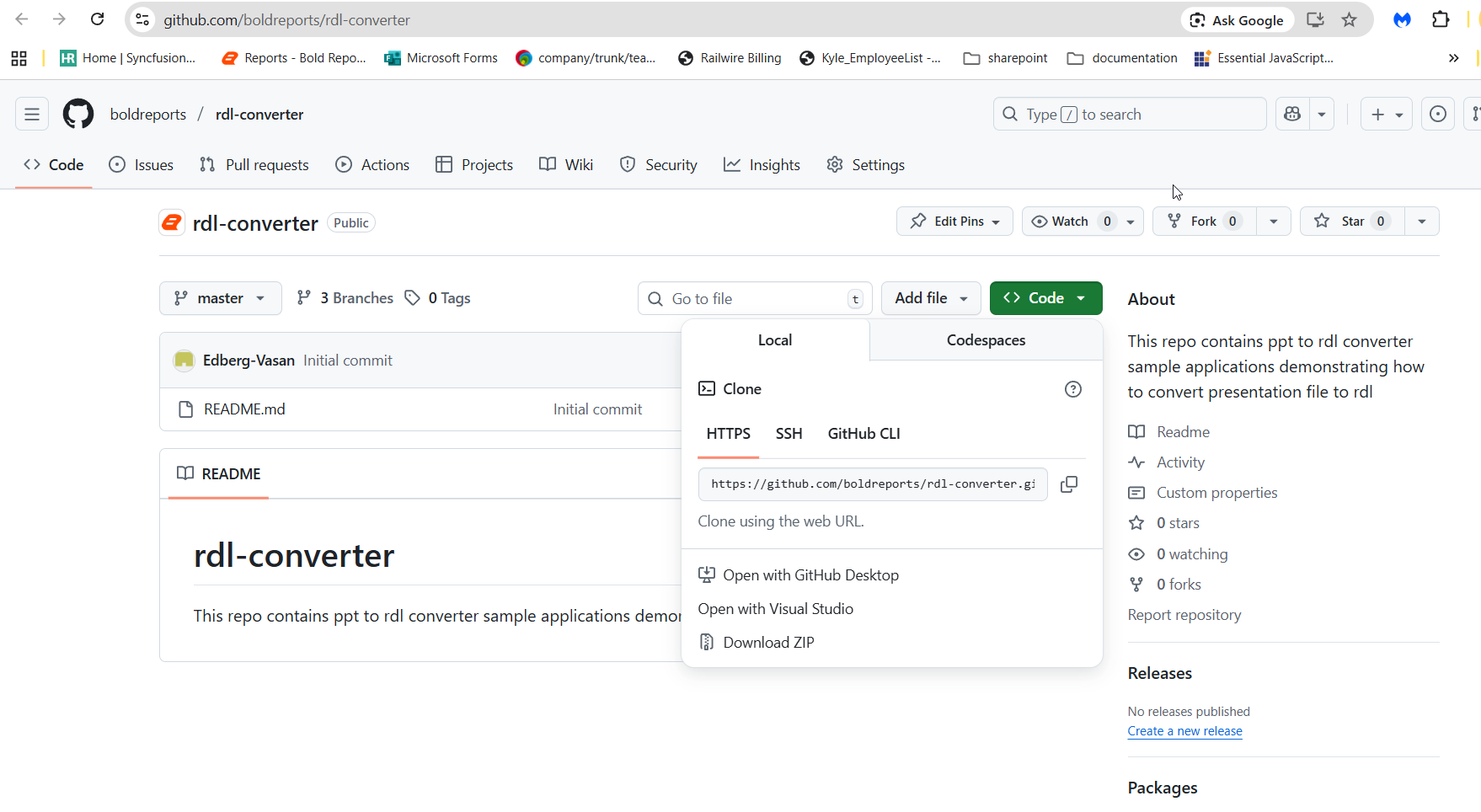Open the GitHub hamburger navigation menu
Viewport: 1481px width, 812px height.
[32, 115]
